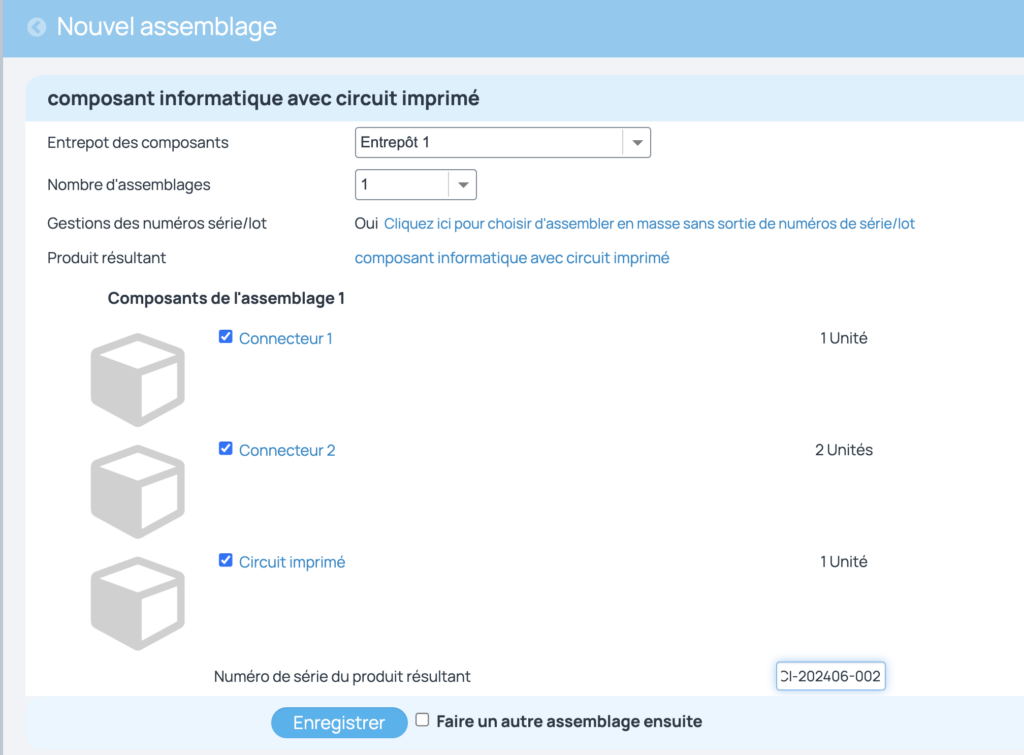Click the resulting product serial number field
The height and width of the screenshot is (755, 1024).
click(x=831, y=676)
